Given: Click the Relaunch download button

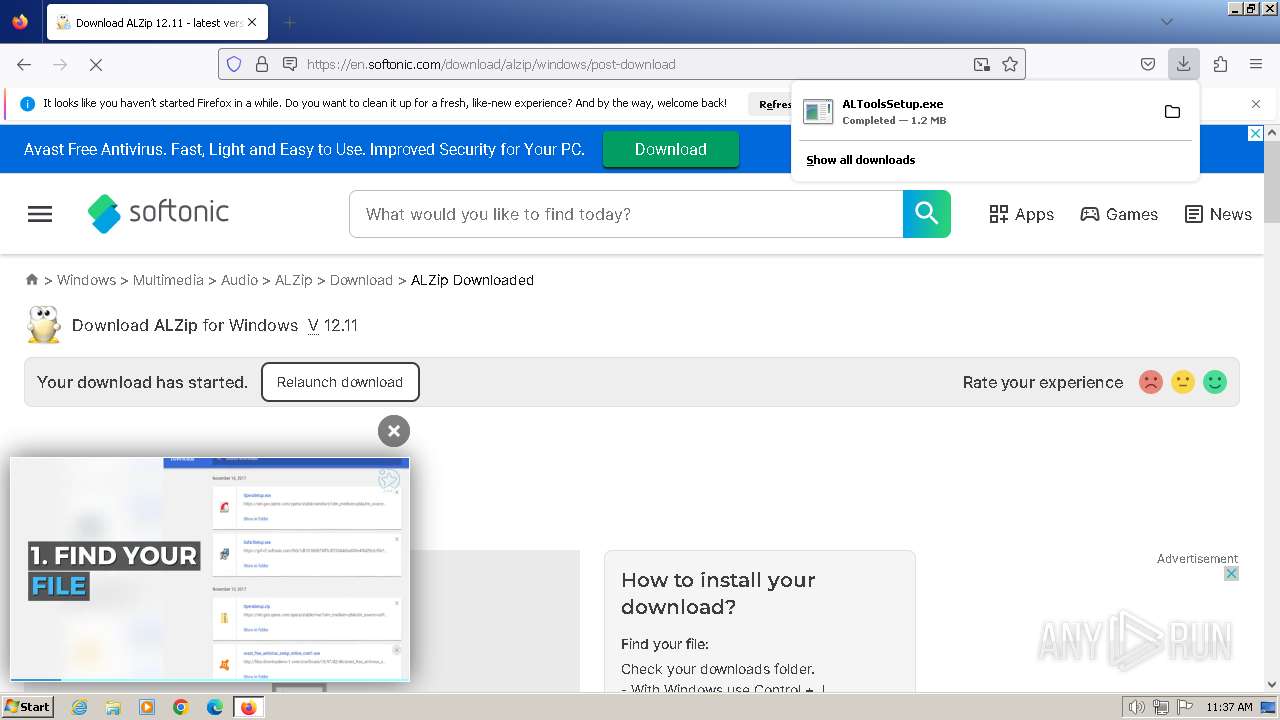Looking at the screenshot, I should [340, 382].
